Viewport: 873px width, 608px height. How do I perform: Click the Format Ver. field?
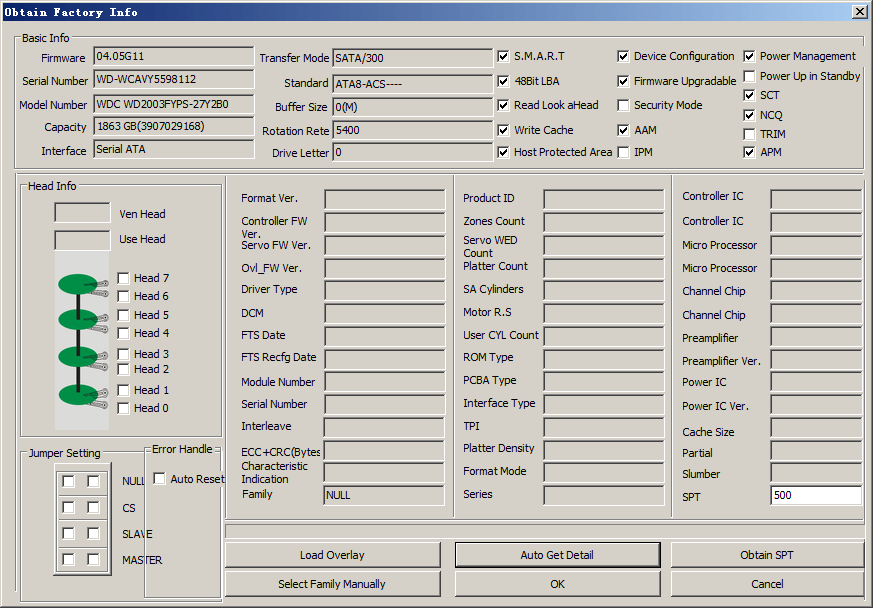click(385, 199)
